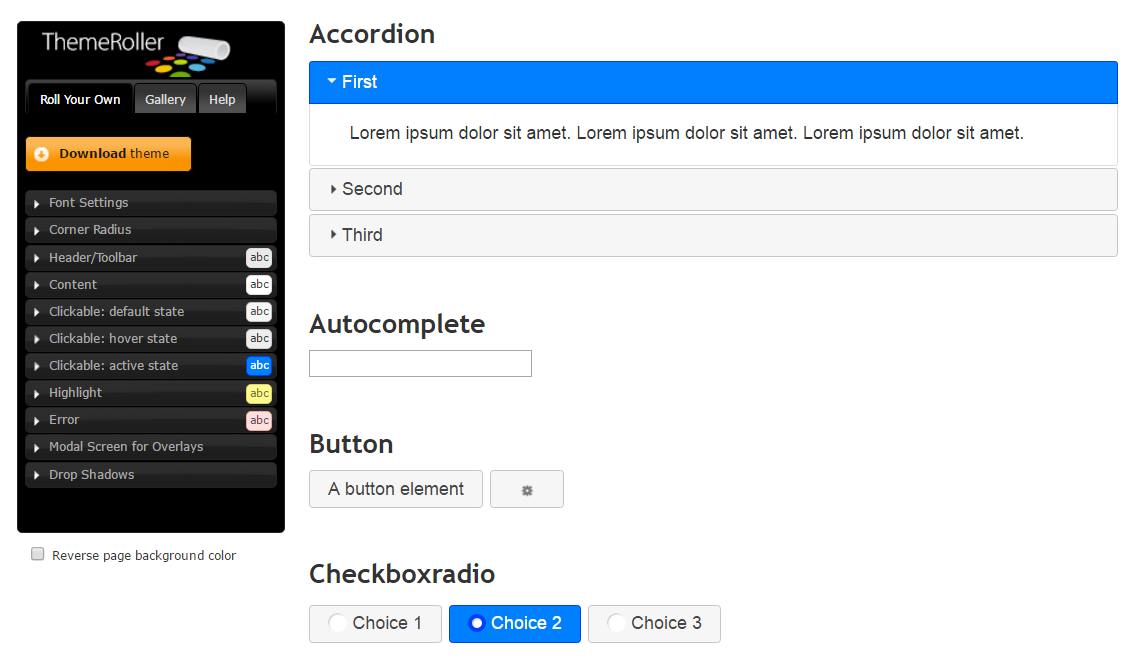Click the pink abc swatch beside Error
The width and height of the screenshot is (1137, 663).
(x=259, y=419)
